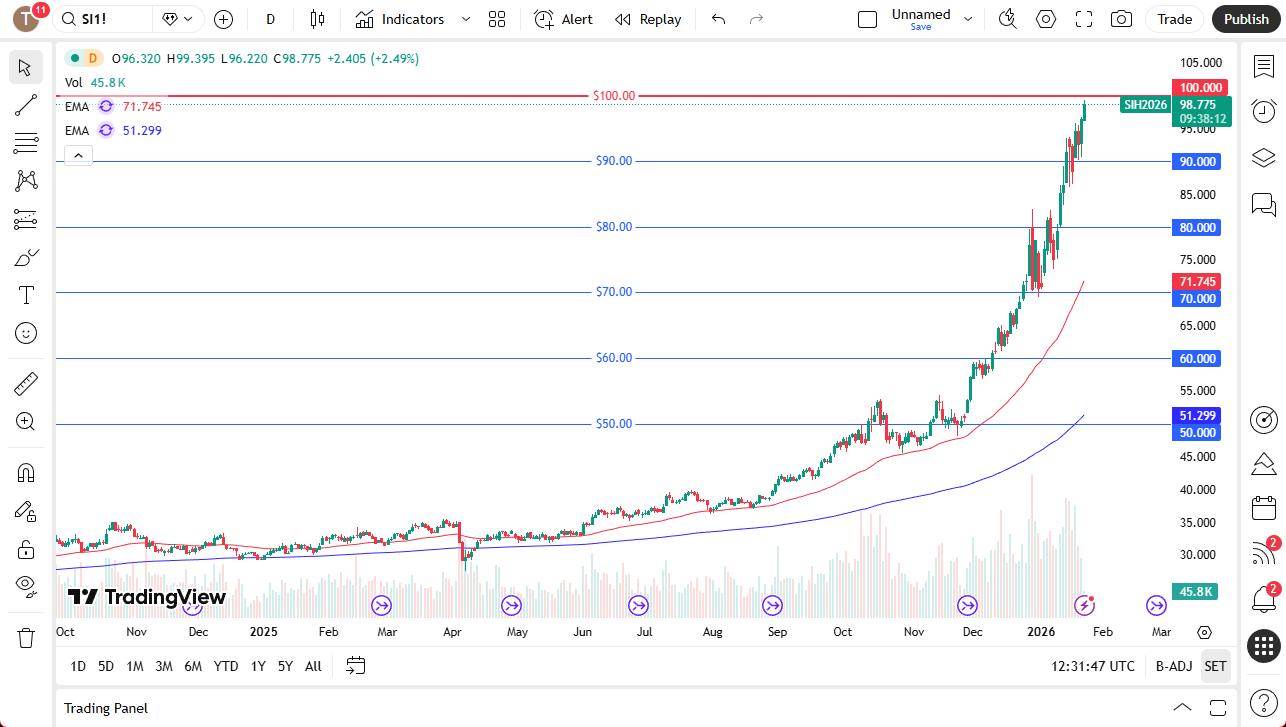This screenshot has width=1286, height=727.
Task: Open the emoji icons tool
Action: [x=26, y=333]
